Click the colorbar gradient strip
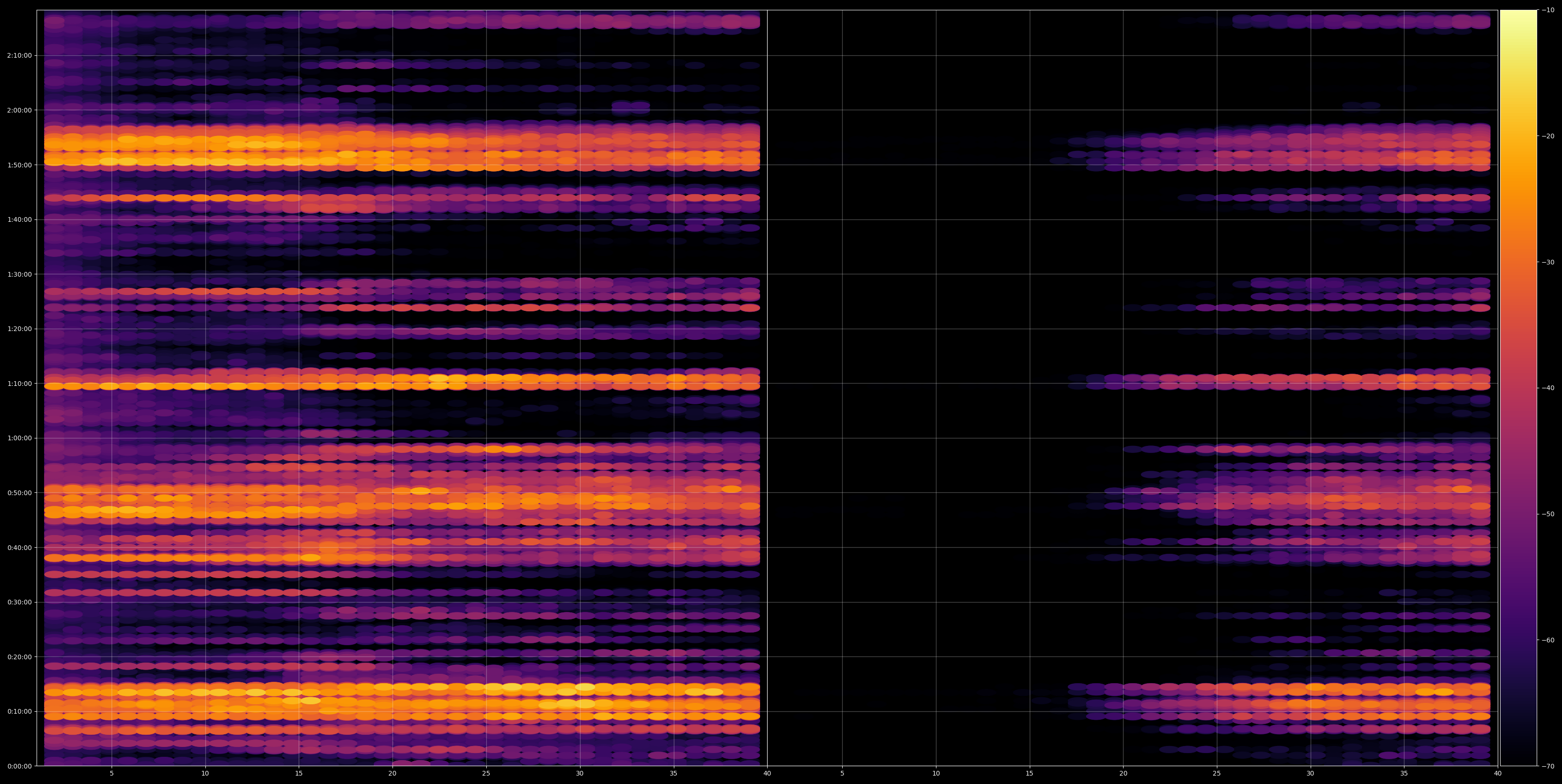Viewport: 1562px width, 784px height. [x=1518, y=388]
